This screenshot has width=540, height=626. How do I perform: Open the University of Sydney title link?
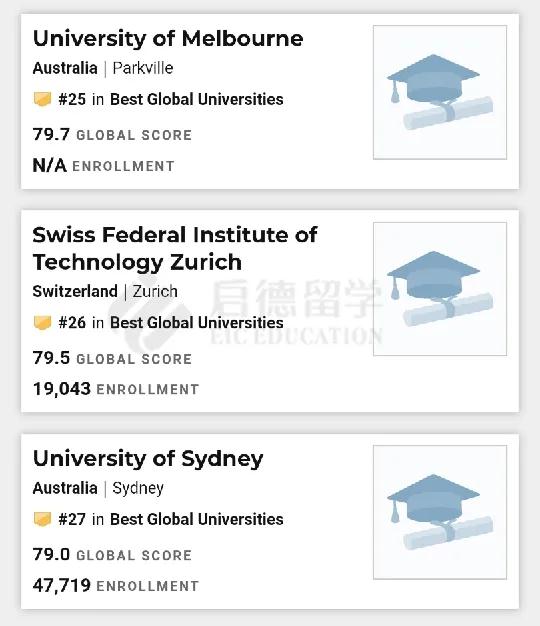coord(148,459)
